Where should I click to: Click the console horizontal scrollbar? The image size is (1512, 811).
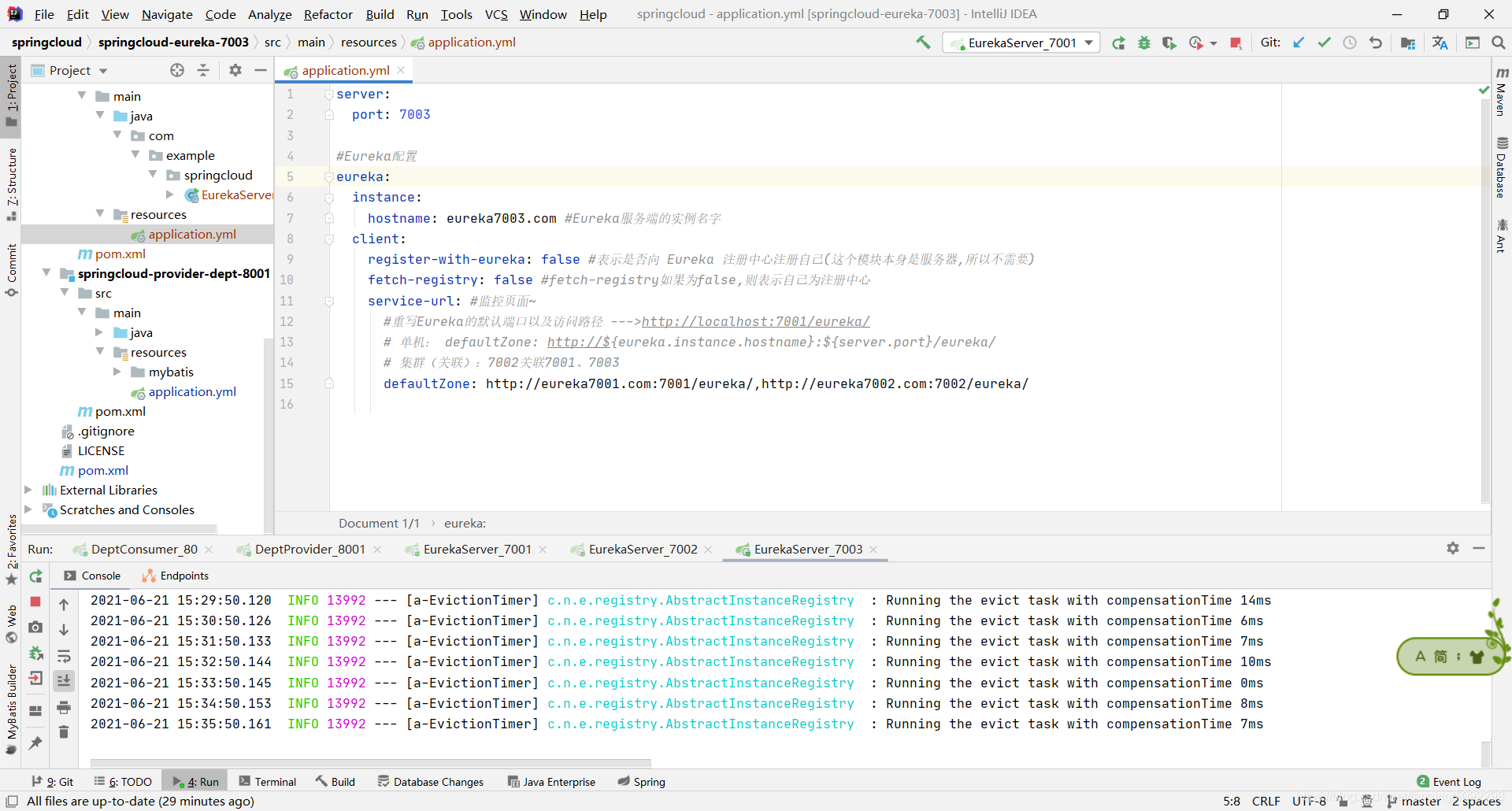370,762
